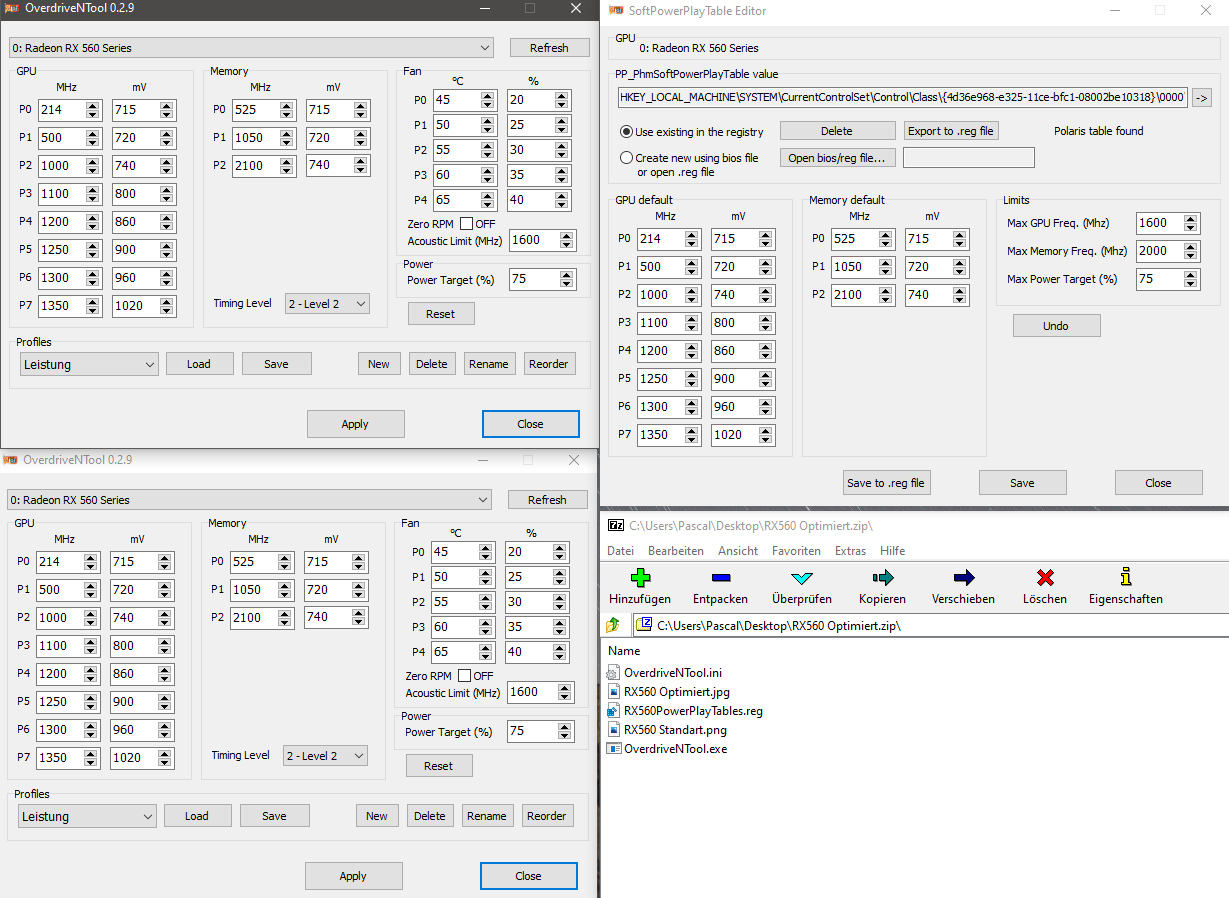
Task: Click Überprüfen test icon in 7-Zip
Action: click(x=802, y=578)
